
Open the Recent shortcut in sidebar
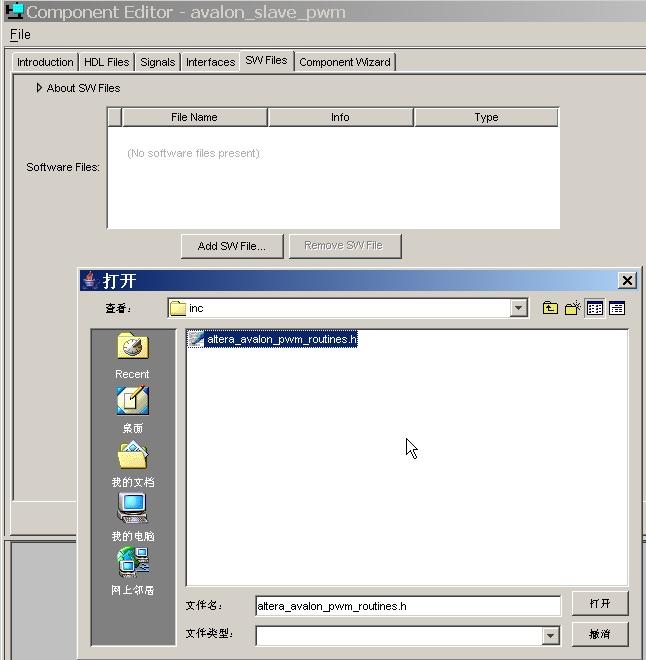(132, 356)
